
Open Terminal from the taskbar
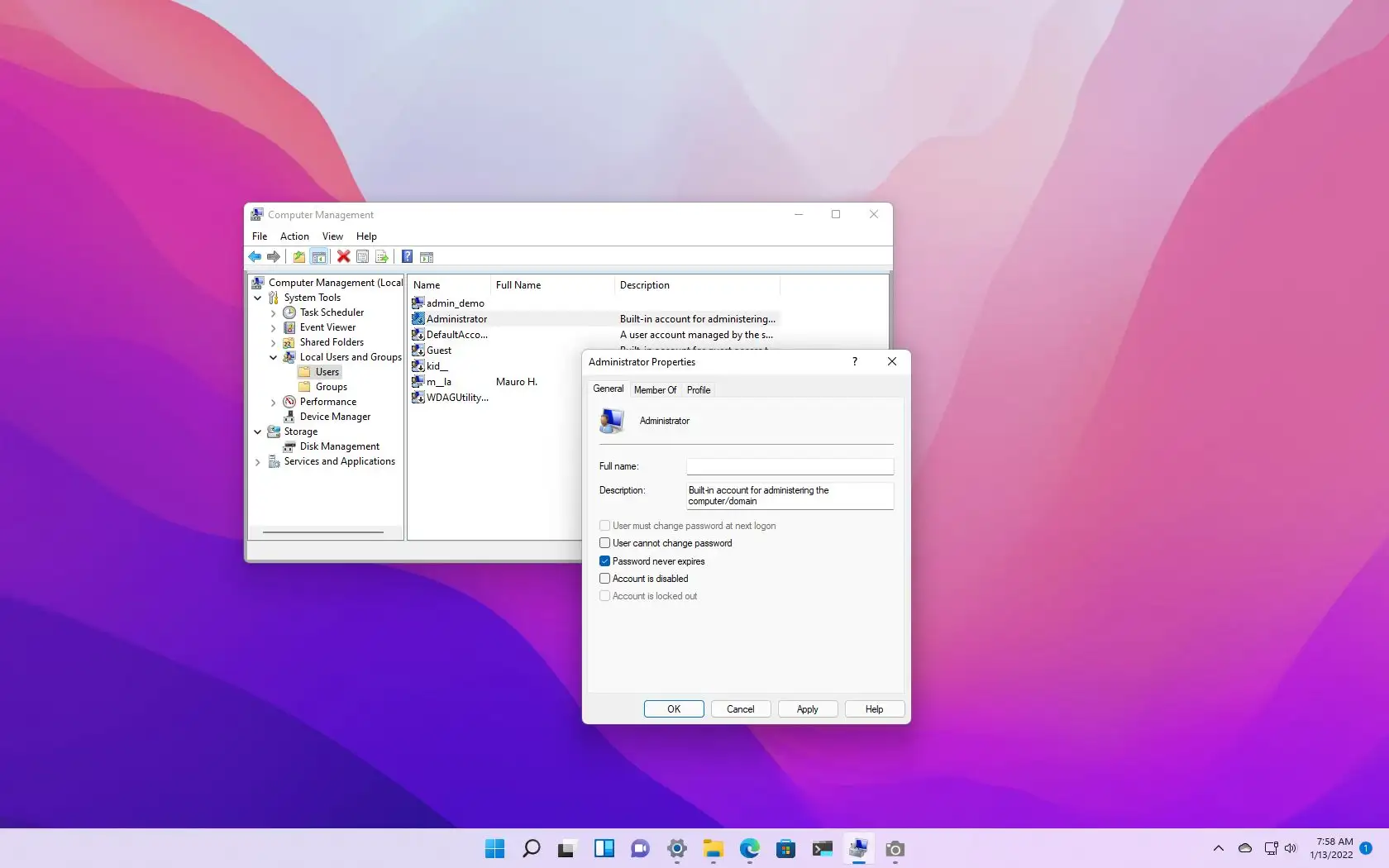click(x=822, y=849)
